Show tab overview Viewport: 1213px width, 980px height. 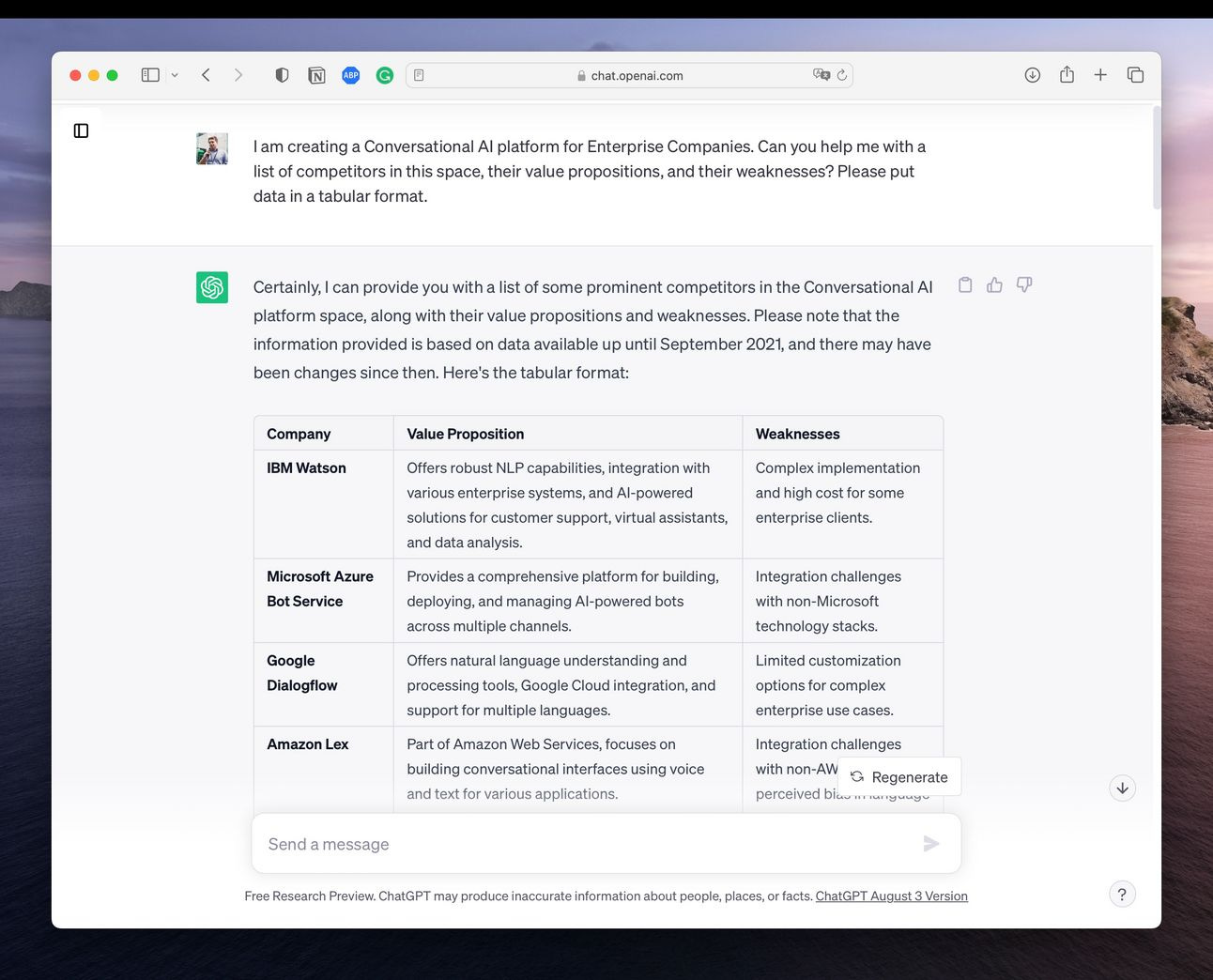coord(1135,75)
